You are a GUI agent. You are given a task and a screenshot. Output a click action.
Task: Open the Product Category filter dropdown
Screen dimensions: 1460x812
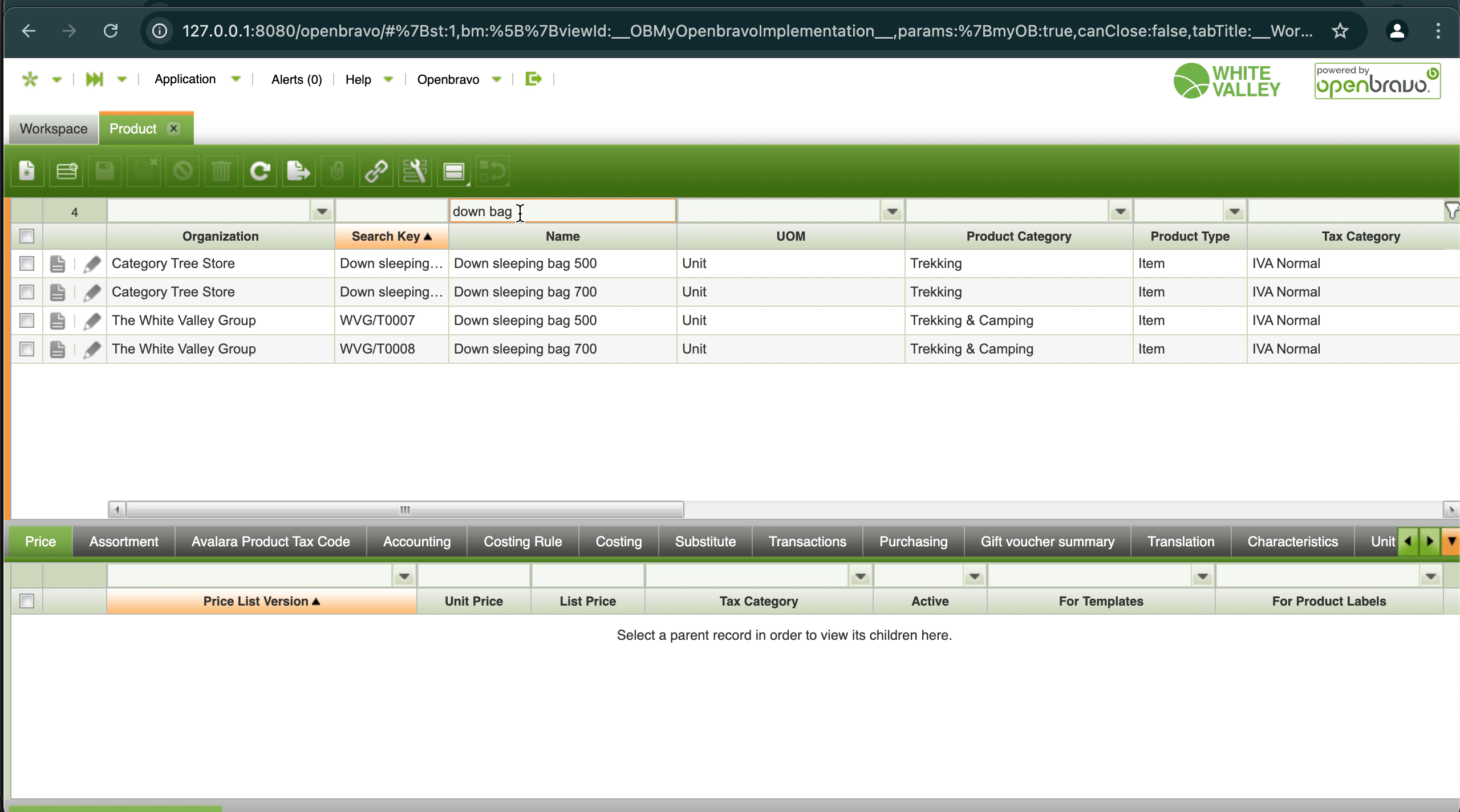click(1120, 212)
